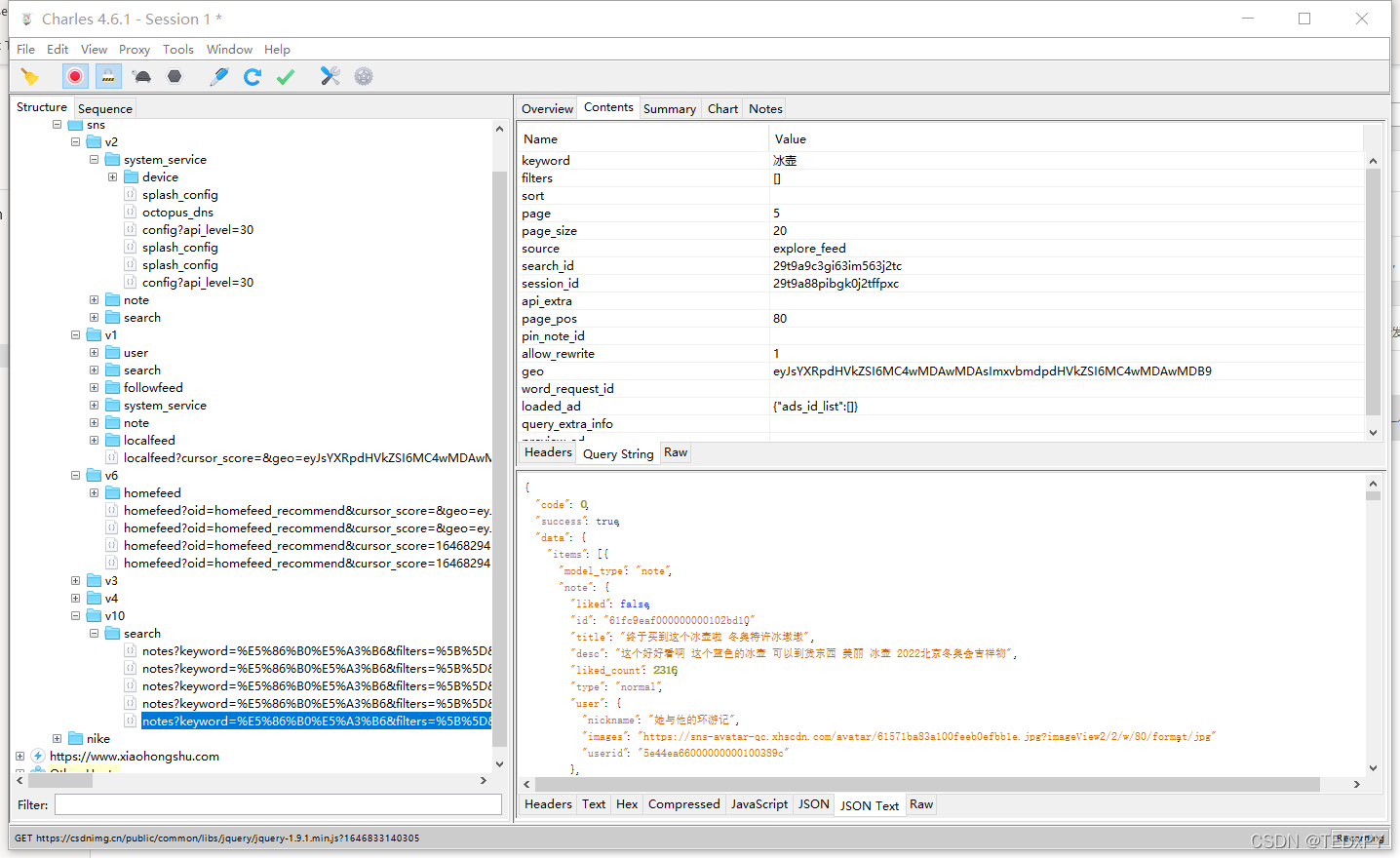Click the search_id value cell
Screen dimensions: 1400x858
(x=1067, y=266)
